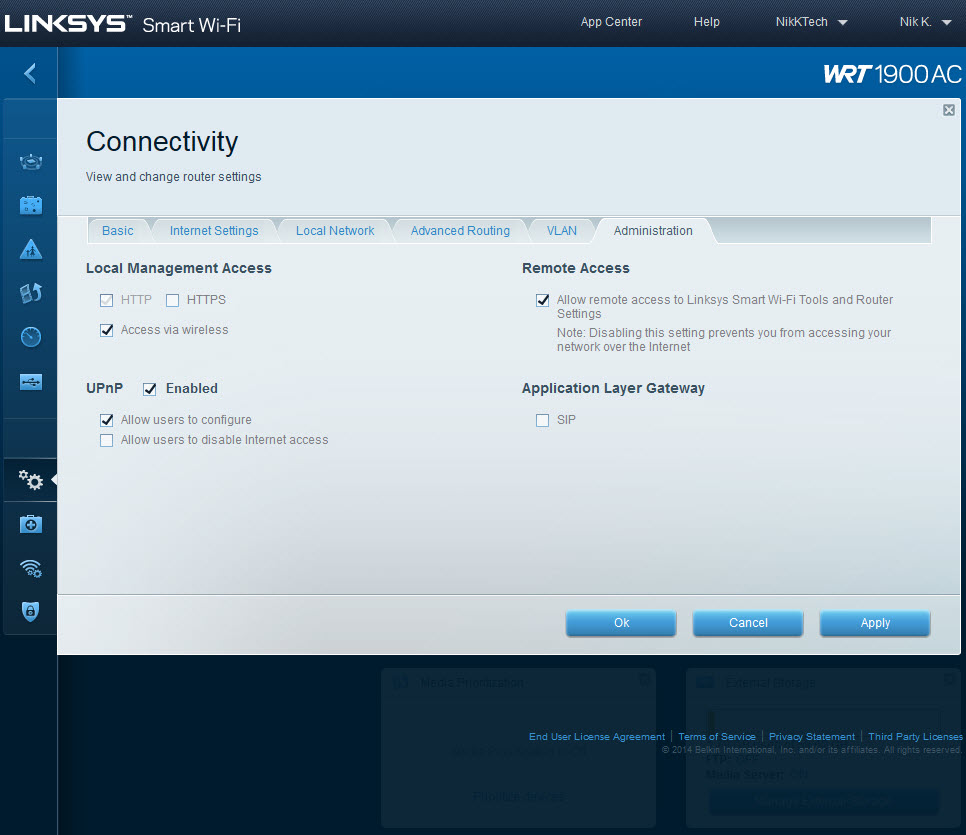Open Troubleshooting first-aid sidebar icon
Image resolution: width=966 pixels, height=835 pixels.
31,524
